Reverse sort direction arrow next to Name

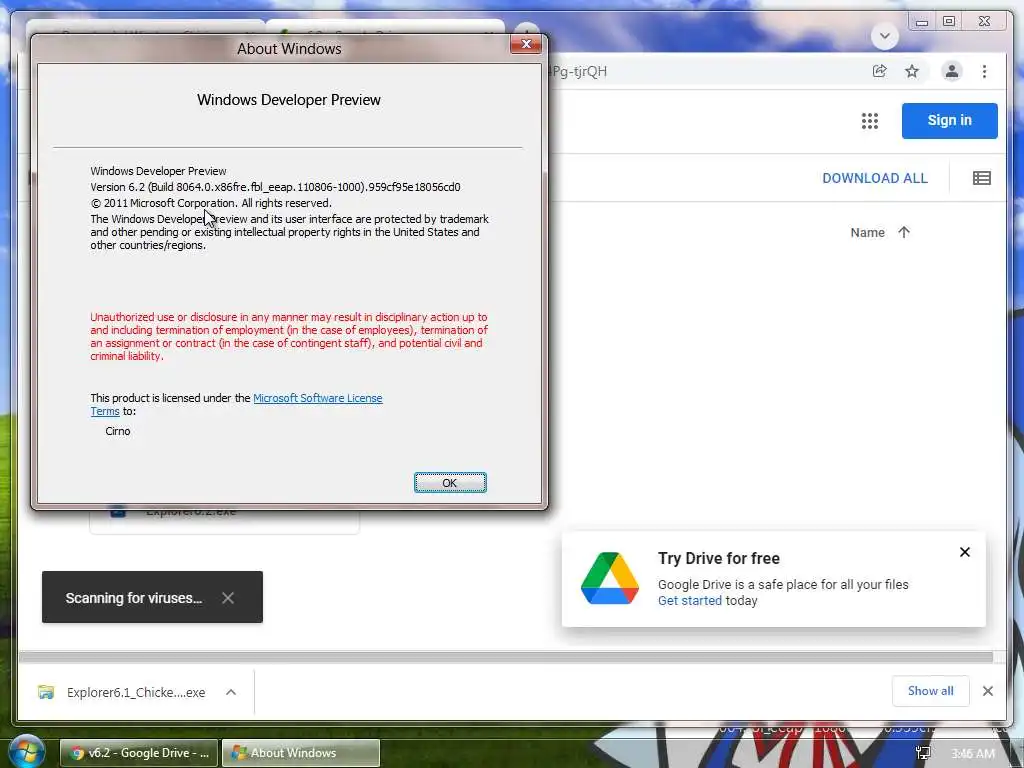point(904,232)
